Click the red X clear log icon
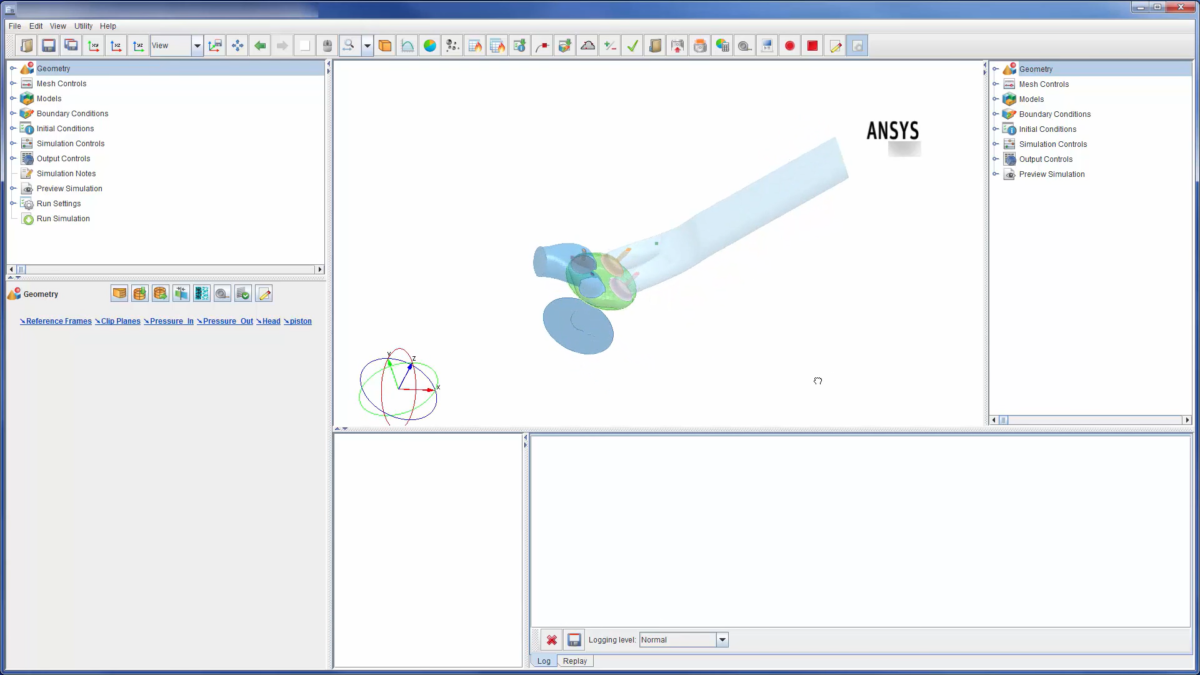 (551, 639)
